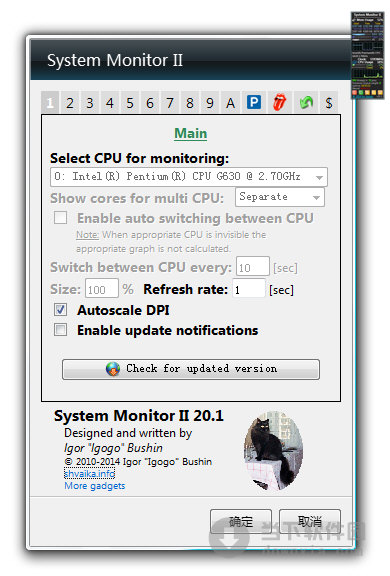The height and width of the screenshot is (576, 390).
Task: Switch to settings tab 7
Action: [170, 102]
